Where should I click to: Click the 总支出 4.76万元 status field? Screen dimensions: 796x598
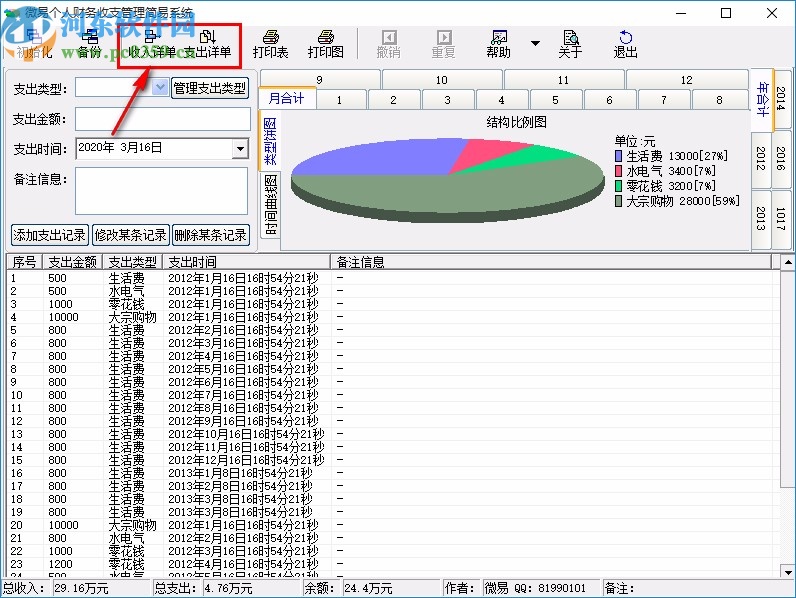coord(252,588)
